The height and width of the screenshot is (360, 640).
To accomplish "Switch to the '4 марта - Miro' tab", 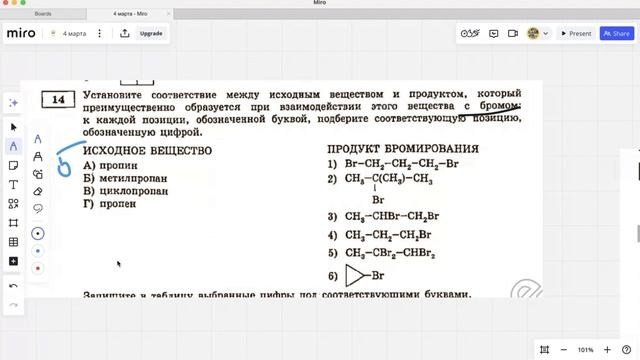I will pyautogui.click(x=130, y=13).
